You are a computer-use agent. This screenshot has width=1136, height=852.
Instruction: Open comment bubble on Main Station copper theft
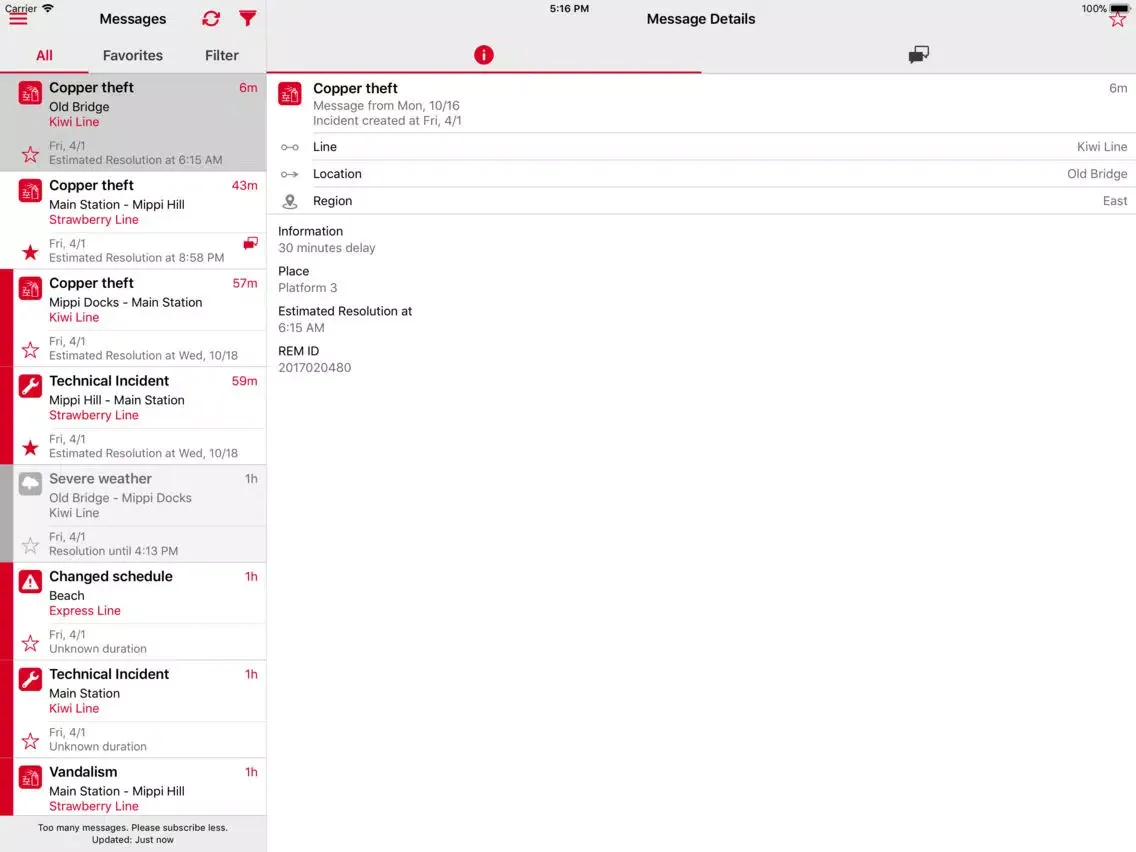[251, 243]
